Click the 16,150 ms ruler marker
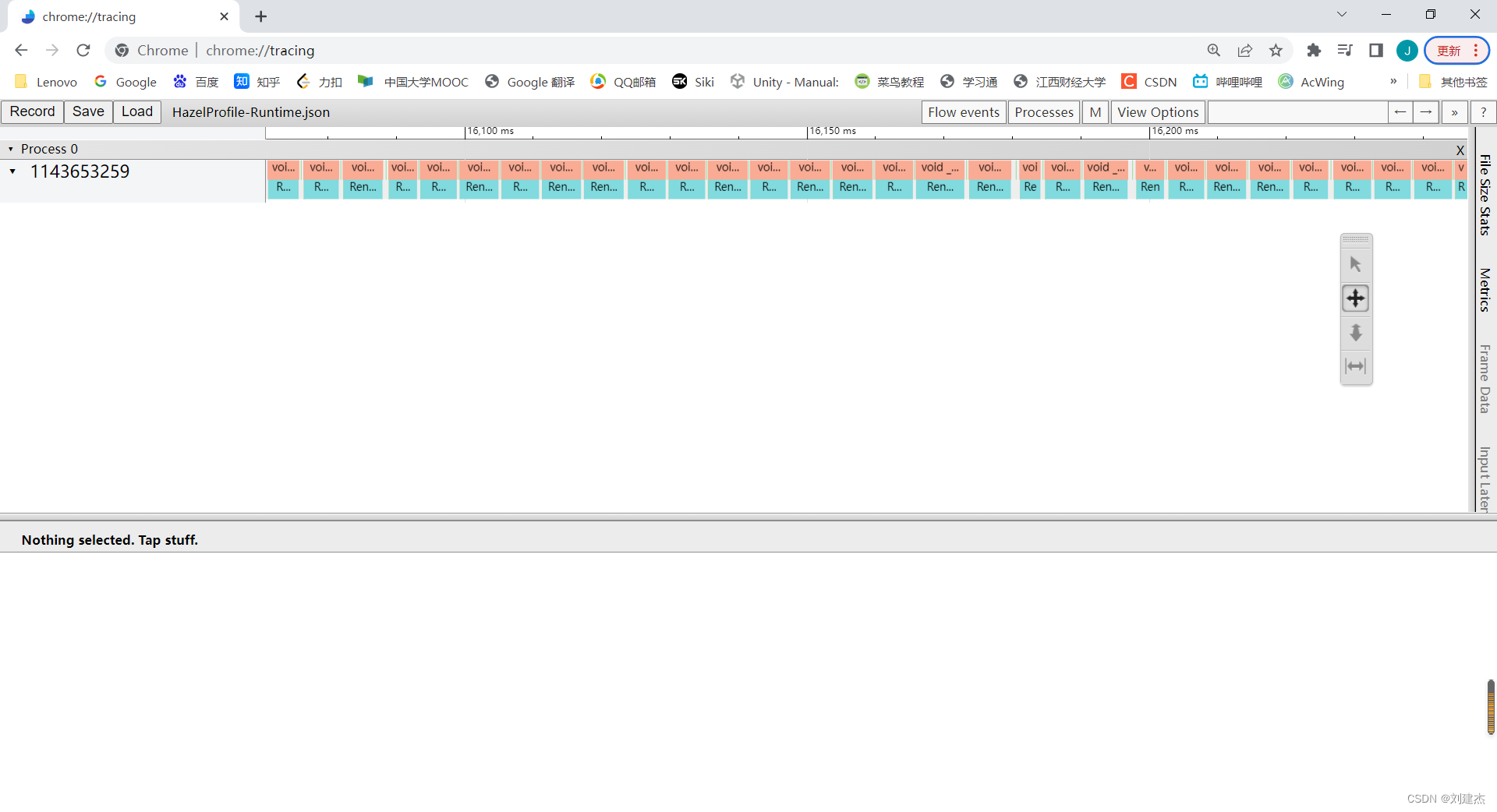Screen dimensions: 1497x812 (833, 131)
